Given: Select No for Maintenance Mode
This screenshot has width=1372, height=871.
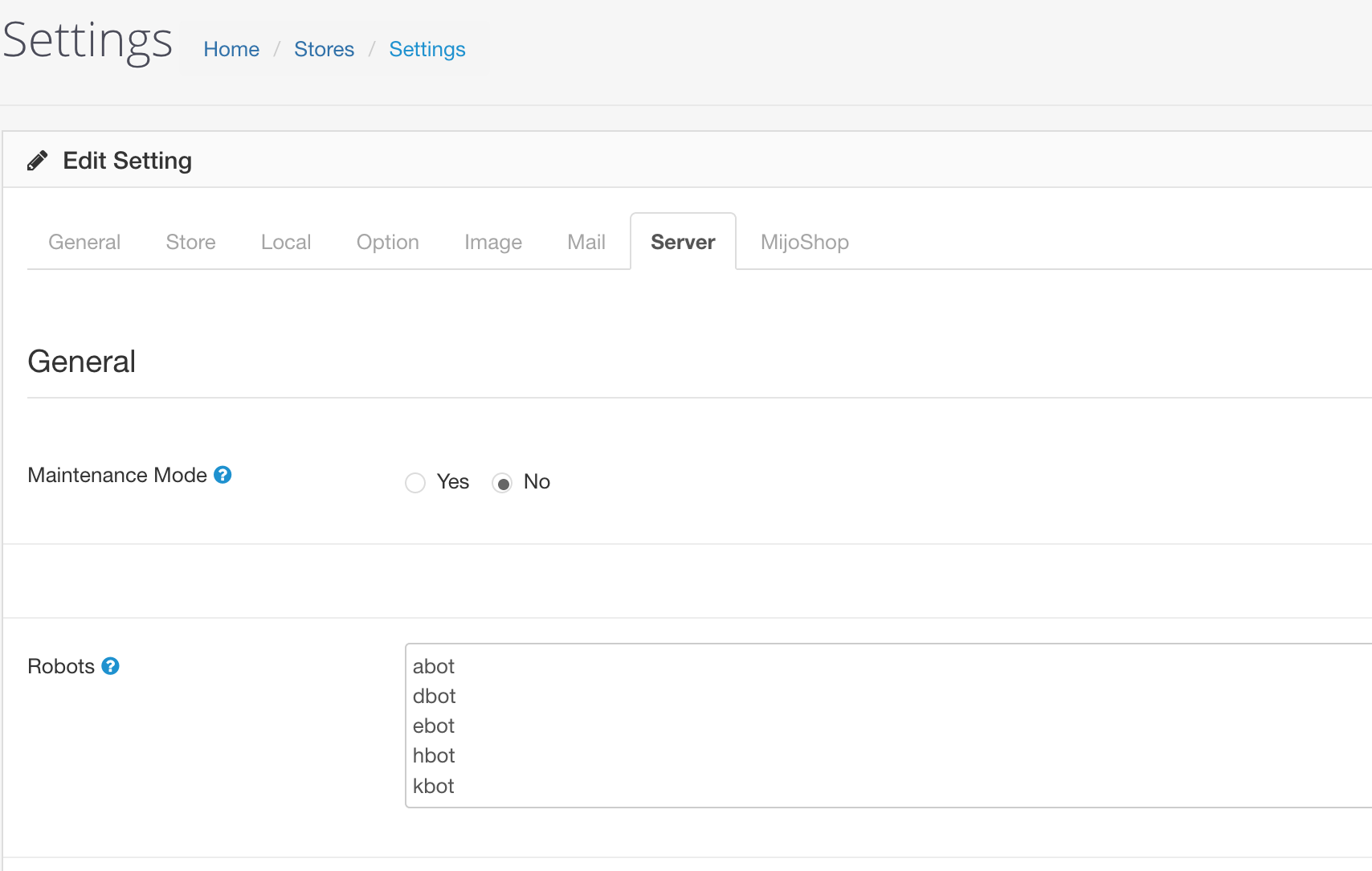Looking at the screenshot, I should (502, 483).
